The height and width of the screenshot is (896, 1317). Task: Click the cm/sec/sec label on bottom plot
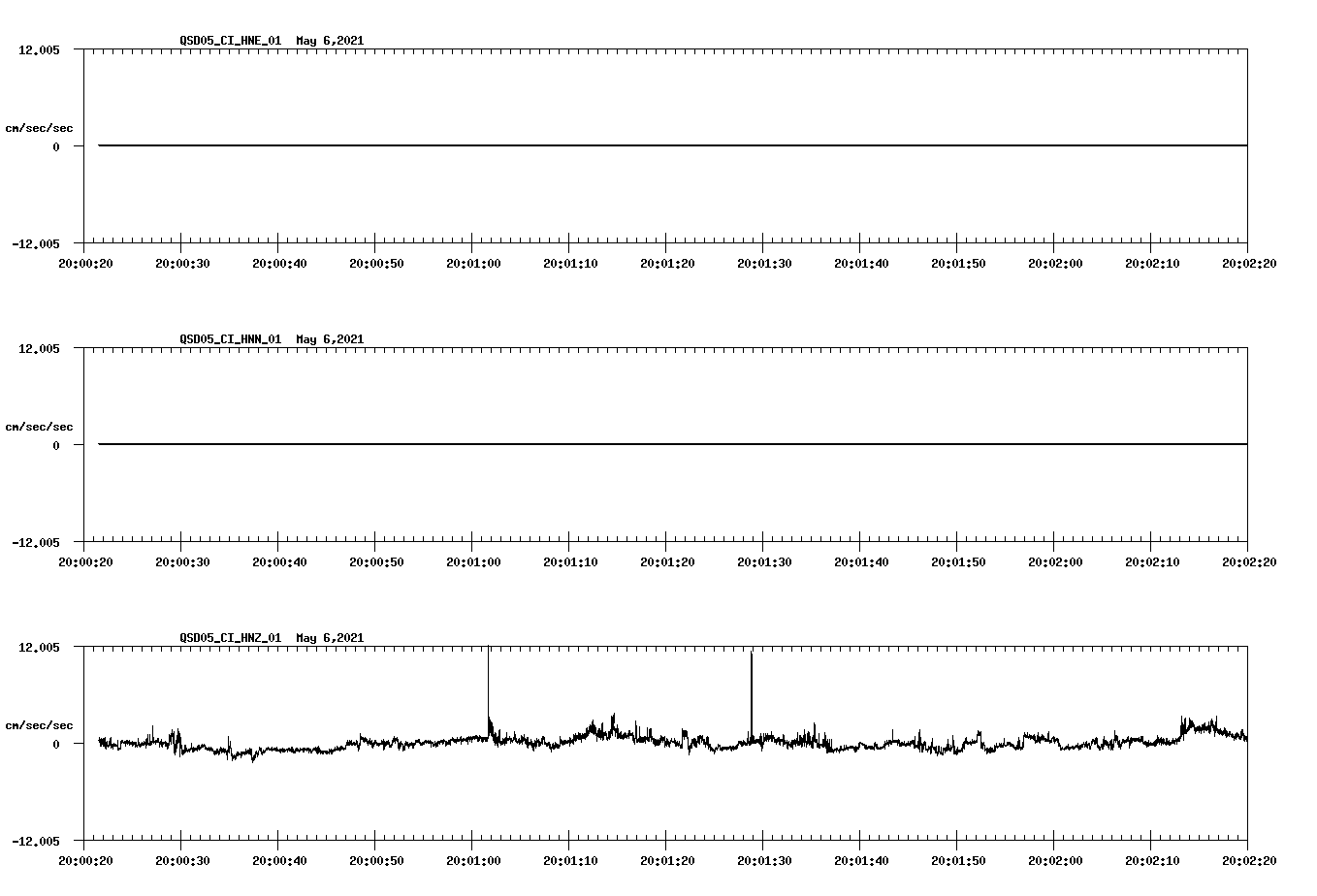[x=40, y=723]
